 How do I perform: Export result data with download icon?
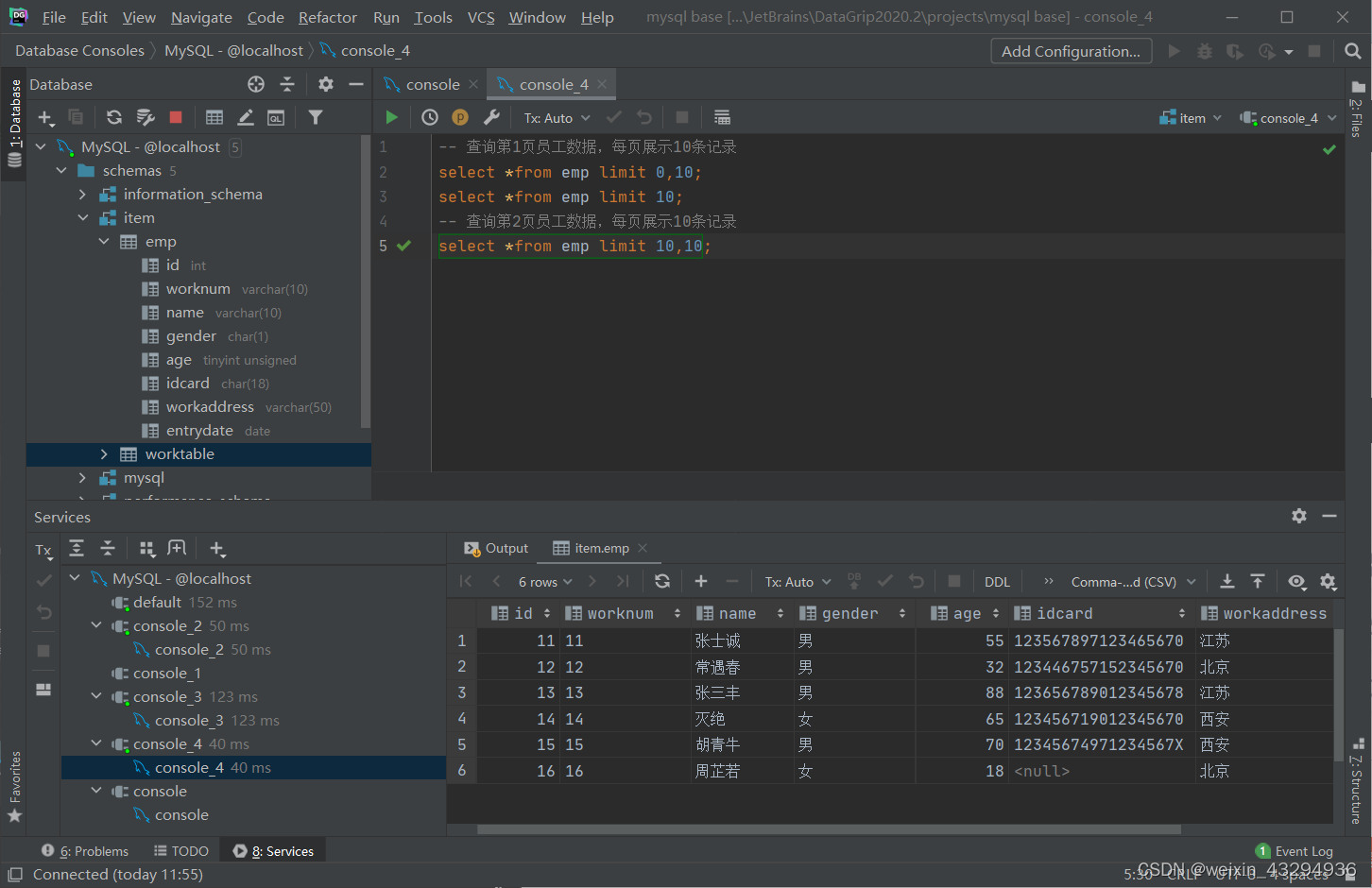click(1226, 581)
